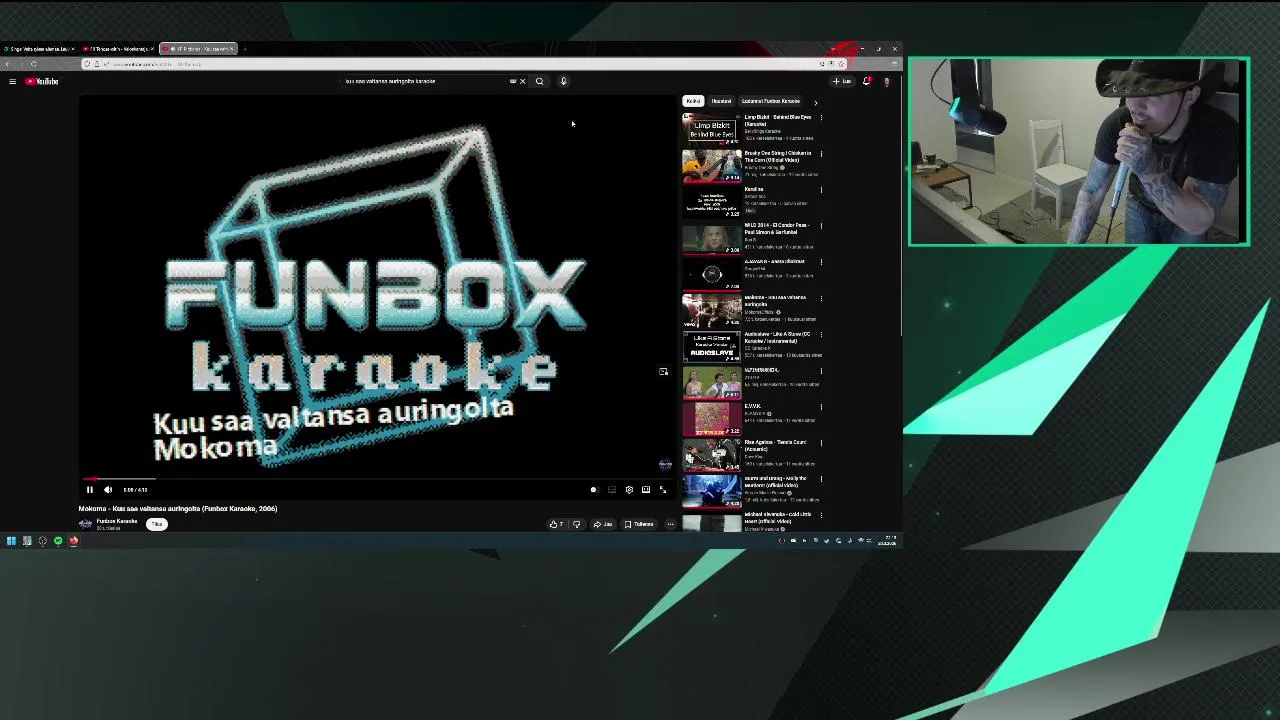Image resolution: width=1280 pixels, height=720 pixels.
Task: Open the Luo create button
Action: coord(842,81)
